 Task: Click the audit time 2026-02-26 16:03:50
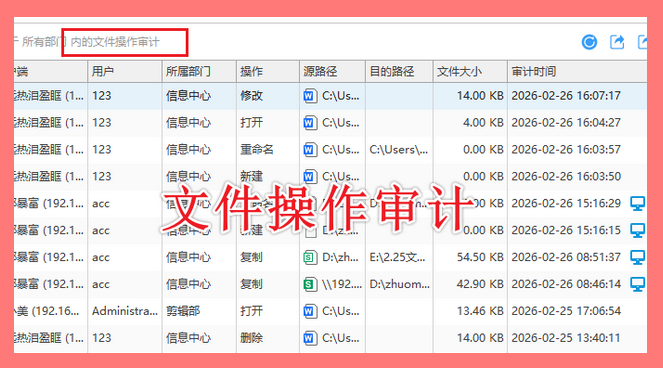[x=566, y=176]
